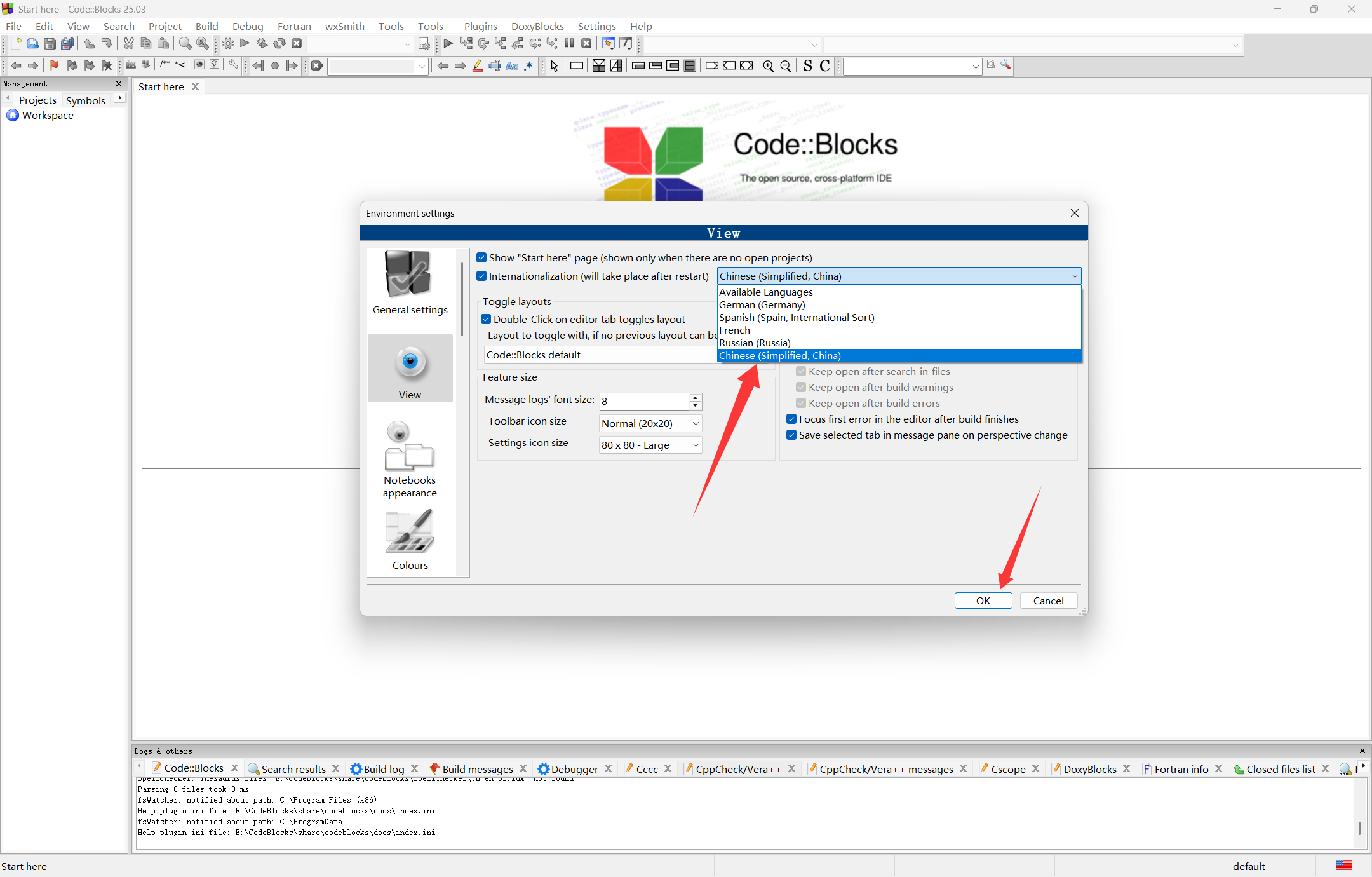Toggle the current bookmark flag icon
The image size is (1372, 877).
point(54,65)
